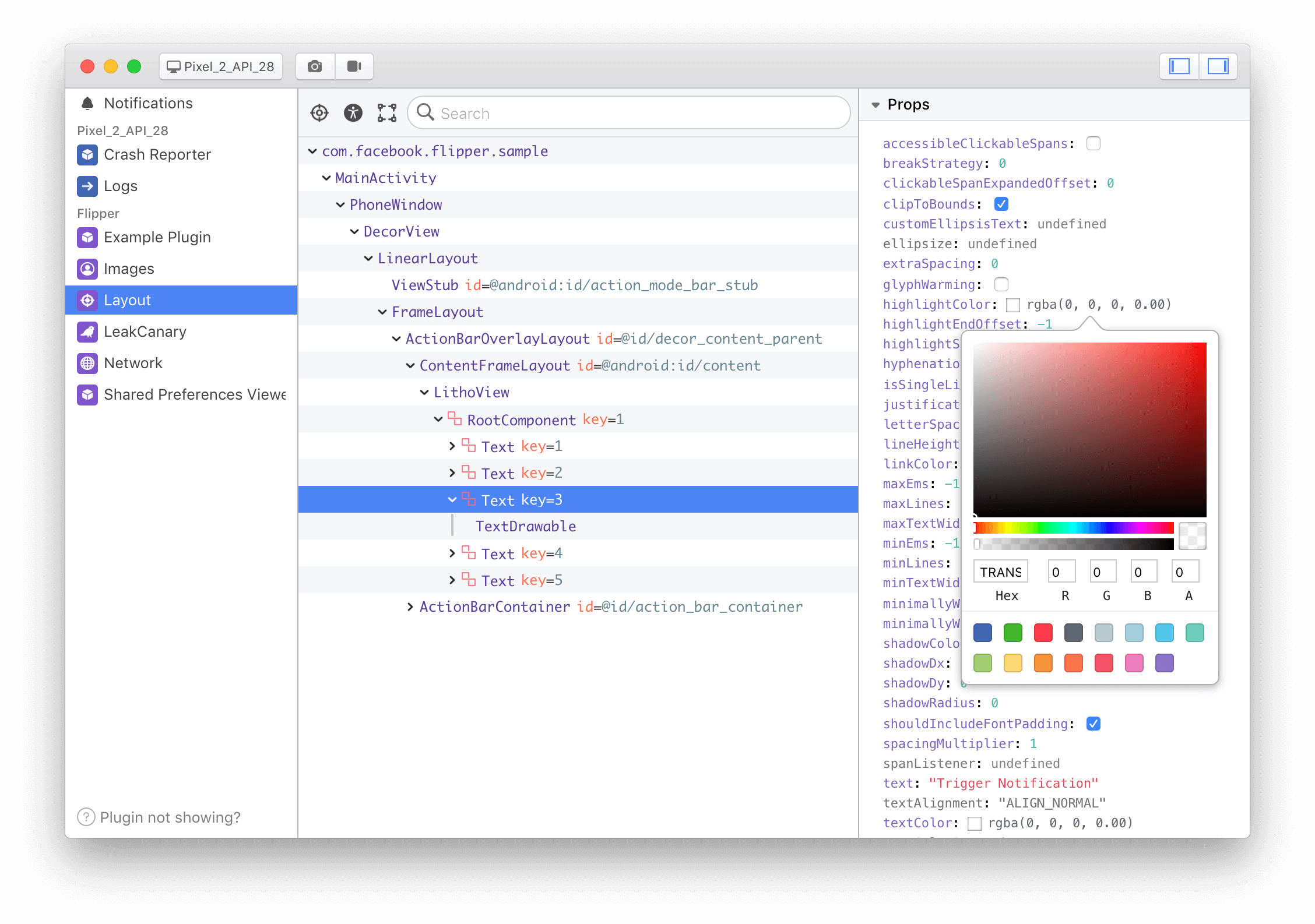This screenshot has width=1315, height=924.
Task: Select the Images plugin icon
Action: pyautogui.click(x=88, y=269)
